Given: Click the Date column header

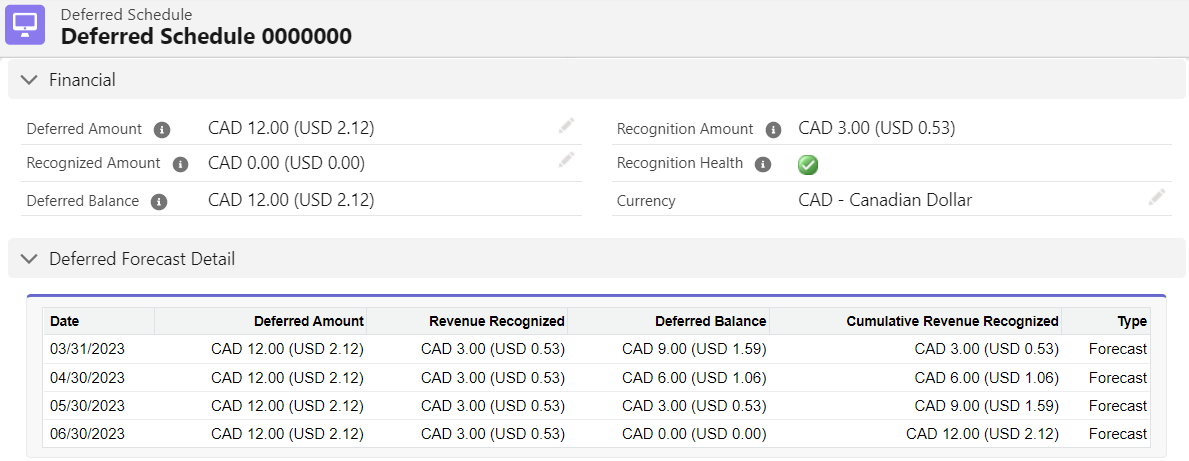Looking at the screenshot, I should pos(65,321).
